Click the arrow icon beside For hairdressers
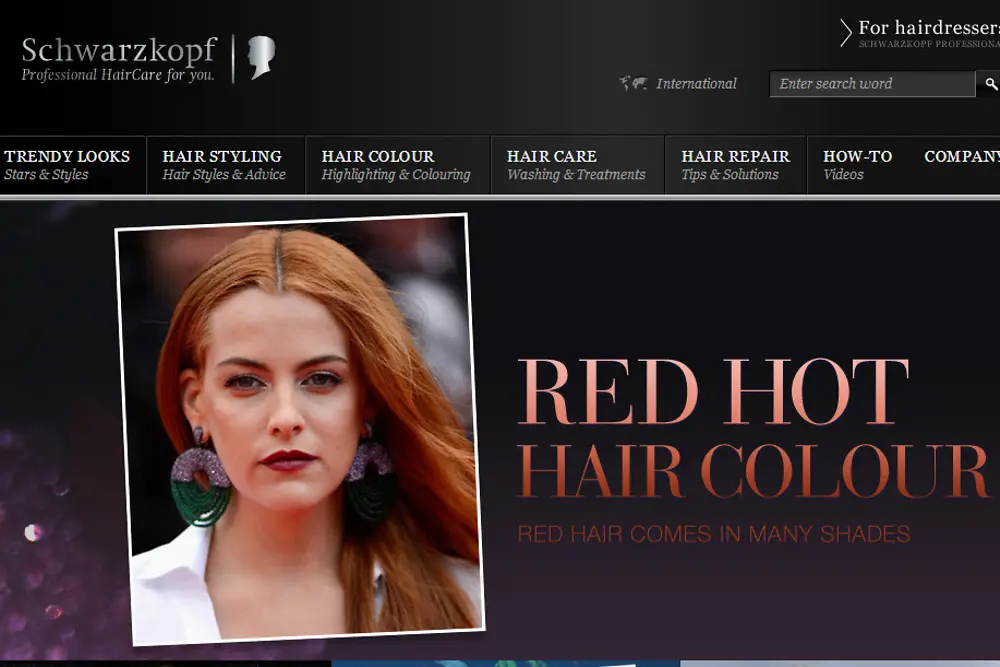This screenshot has width=1000, height=667. [844, 31]
